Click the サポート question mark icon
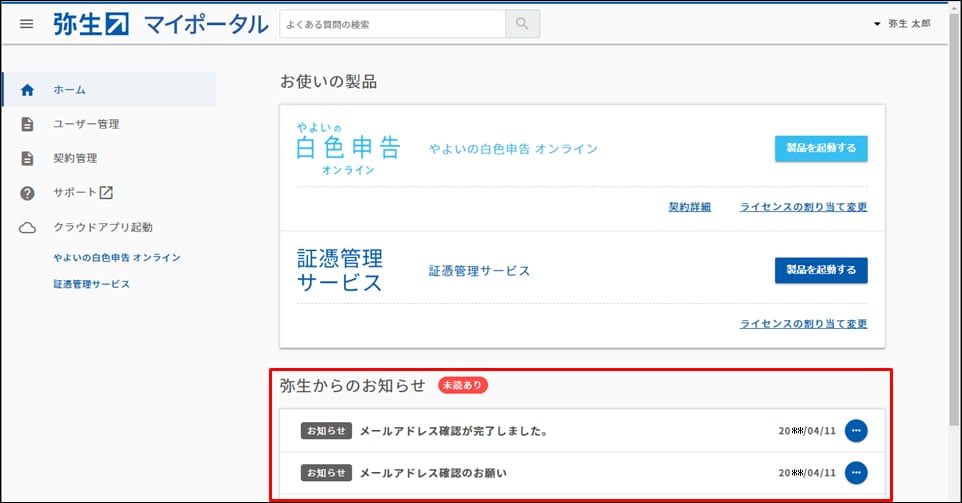 [27, 193]
